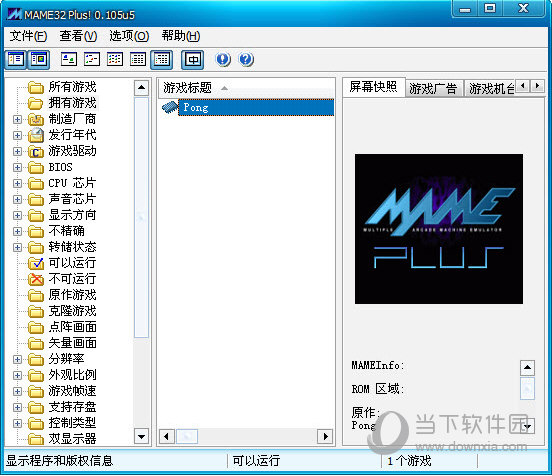This screenshot has height=476, width=552.
Task: Switch to the 屏幕快照 tab
Action: (x=374, y=87)
